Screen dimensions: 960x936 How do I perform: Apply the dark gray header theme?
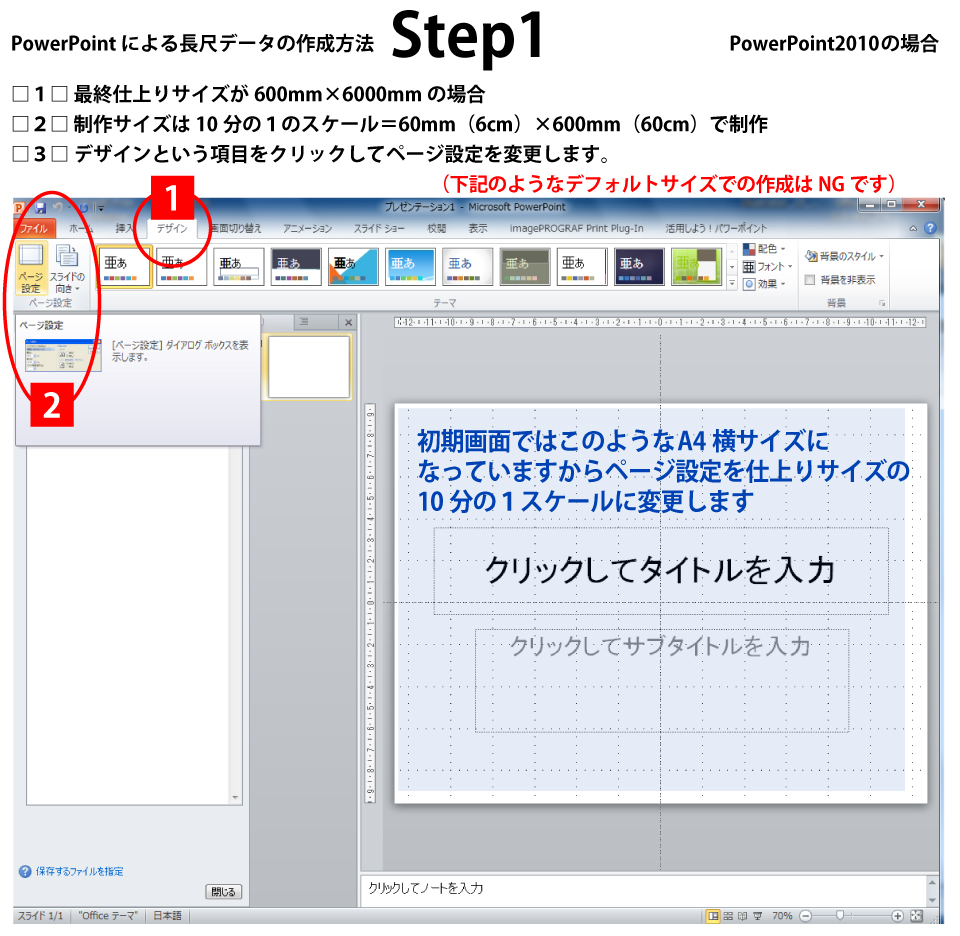click(296, 267)
